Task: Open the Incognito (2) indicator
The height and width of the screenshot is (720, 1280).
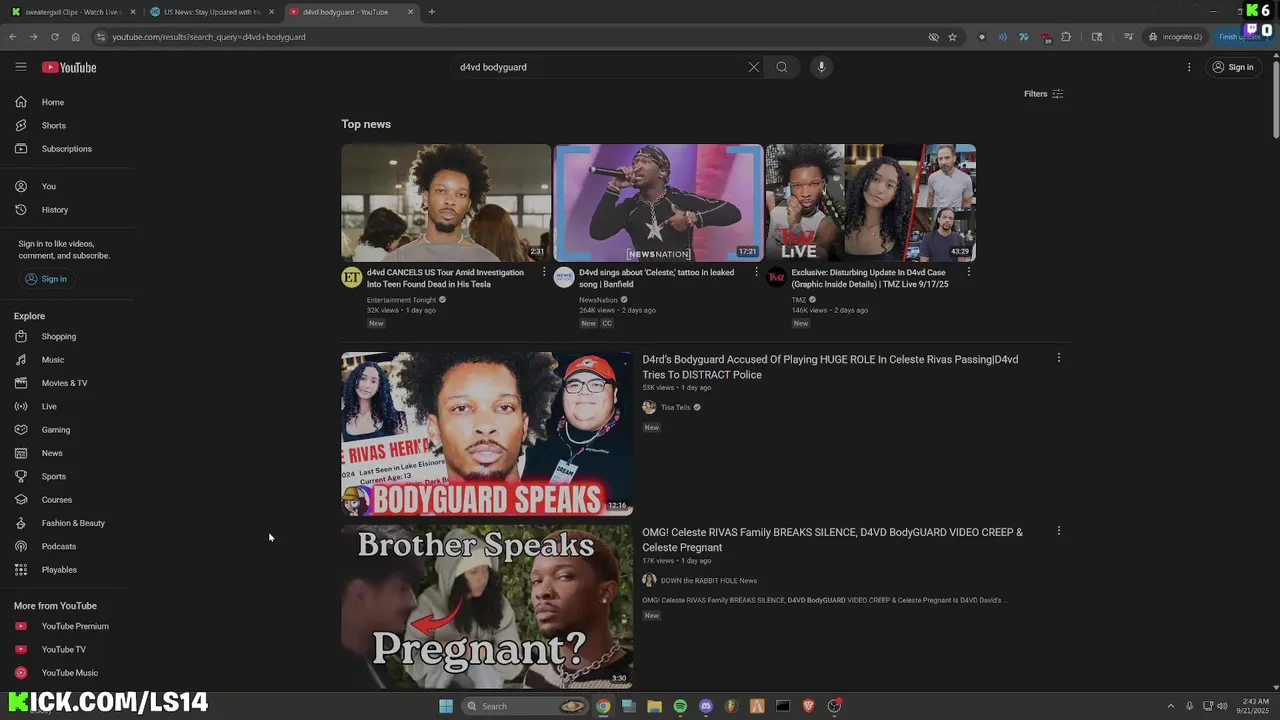Action: click(1175, 37)
